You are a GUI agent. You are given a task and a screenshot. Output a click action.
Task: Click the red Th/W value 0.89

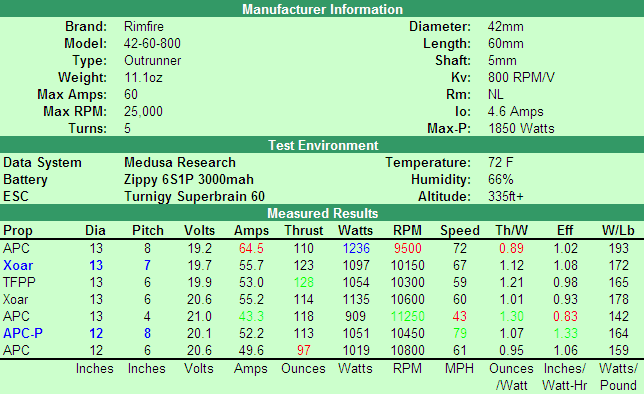point(511,249)
